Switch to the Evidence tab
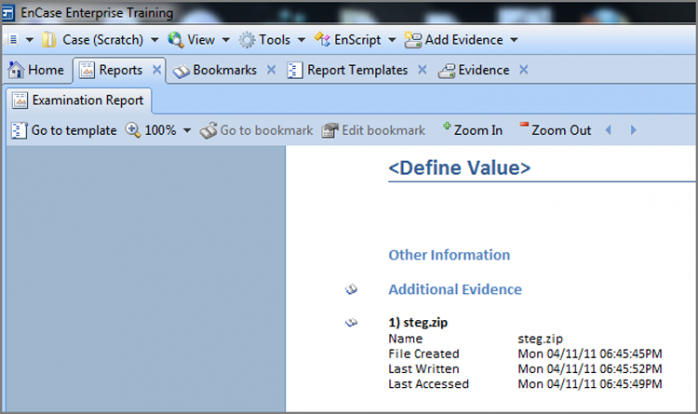698x414 pixels. (483, 70)
